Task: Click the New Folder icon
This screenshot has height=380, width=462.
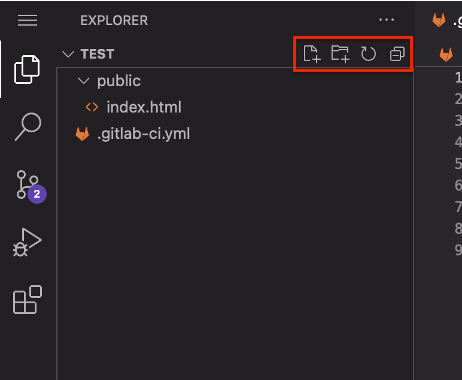Action: [340, 54]
